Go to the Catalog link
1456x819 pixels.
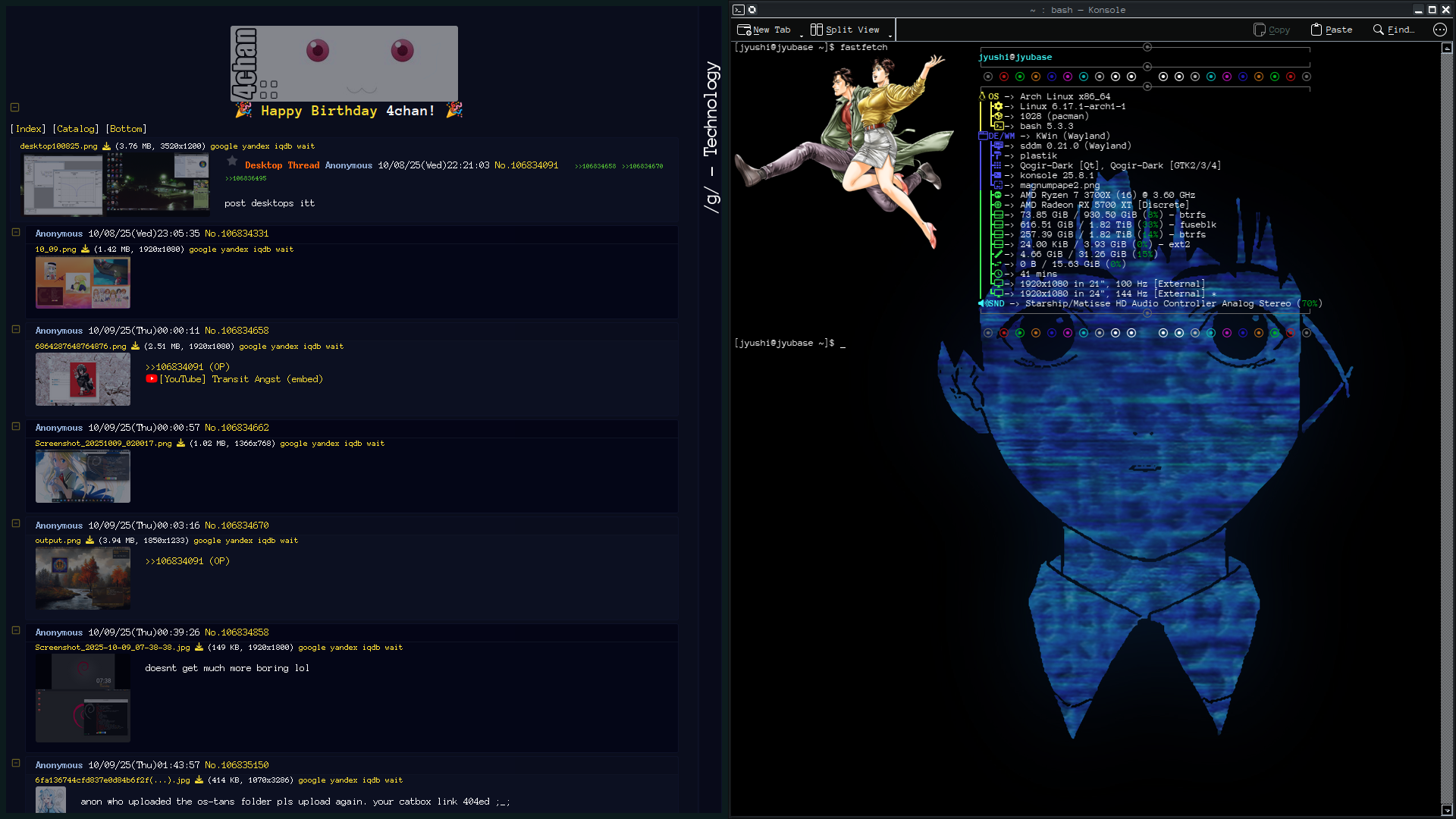[76, 129]
